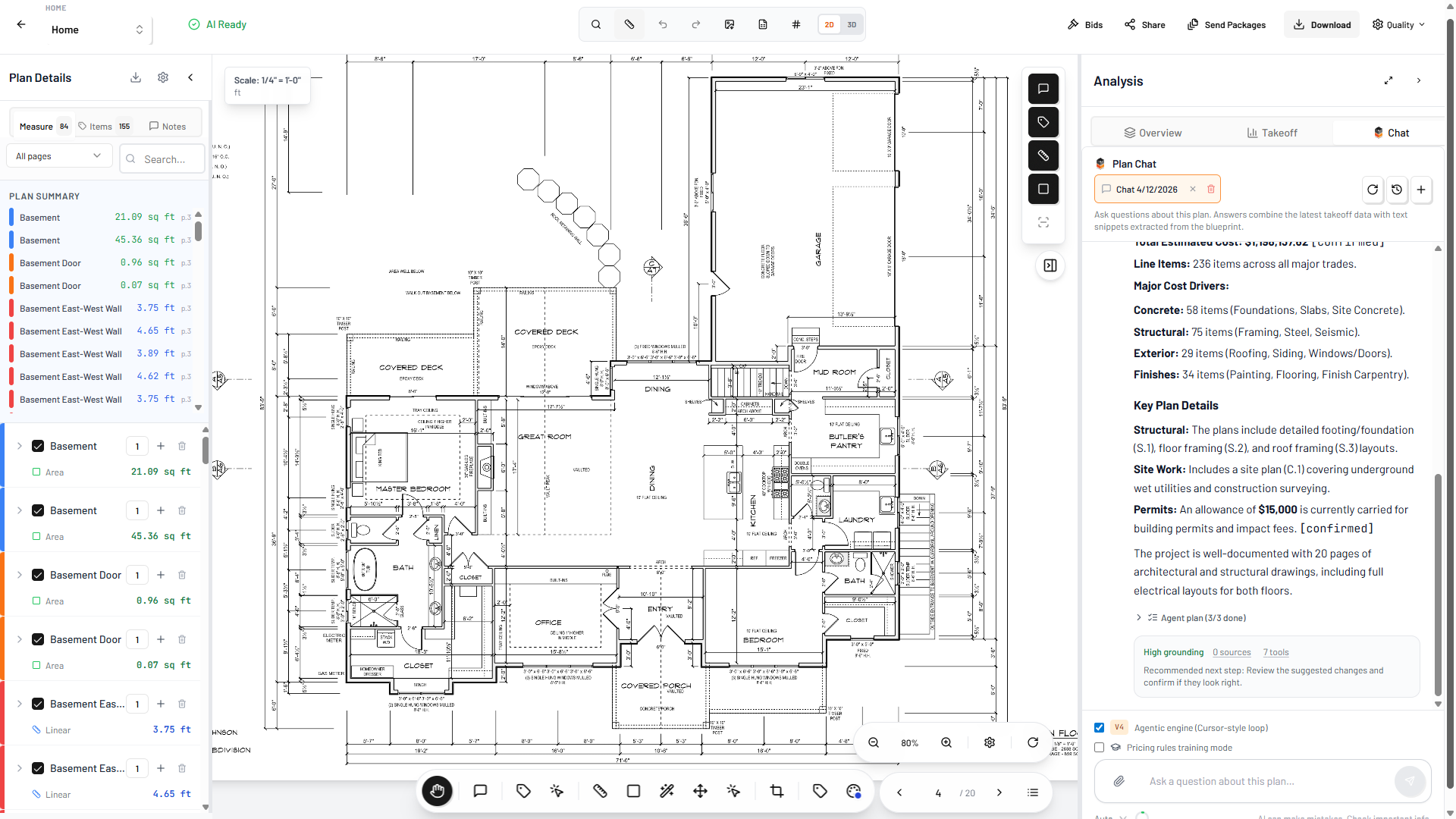This screenshot has height=819, width=1456.
Task: Activate the crop tool
Action: pos(776,791)
